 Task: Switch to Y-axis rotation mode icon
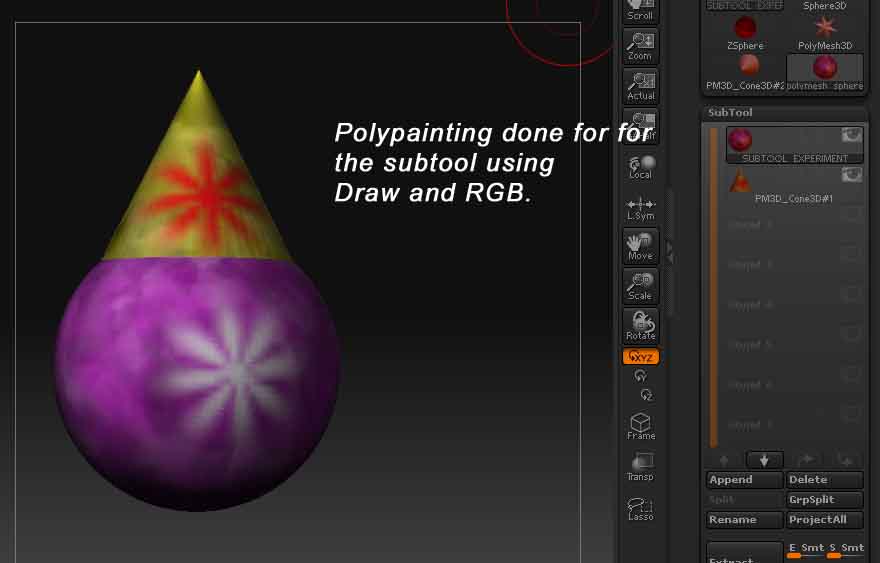coord(640,376)
